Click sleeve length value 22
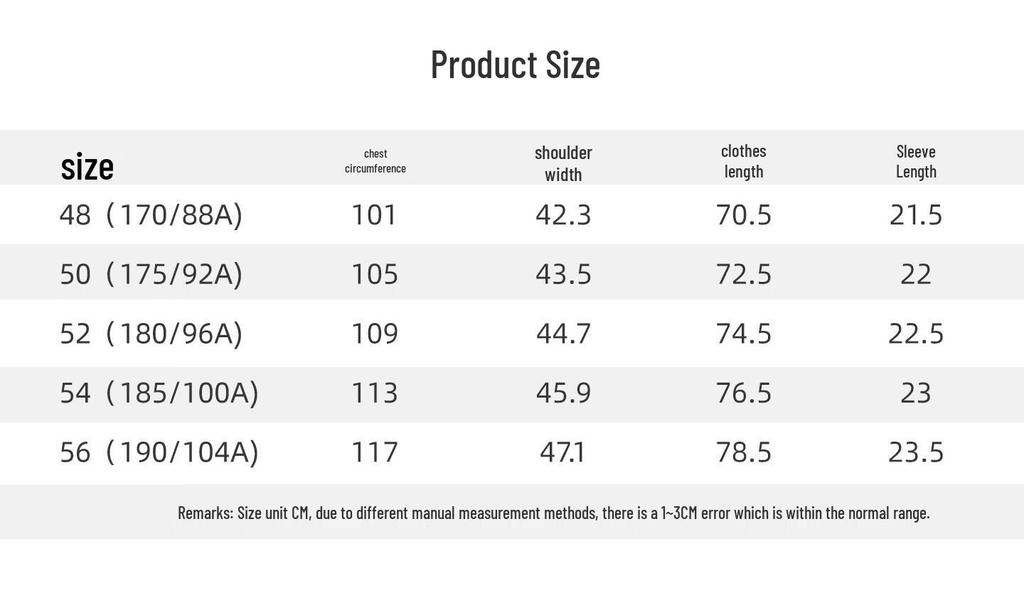Image resolution: width=1024 pixels, height=595 pixels. [x=916, y=274]
